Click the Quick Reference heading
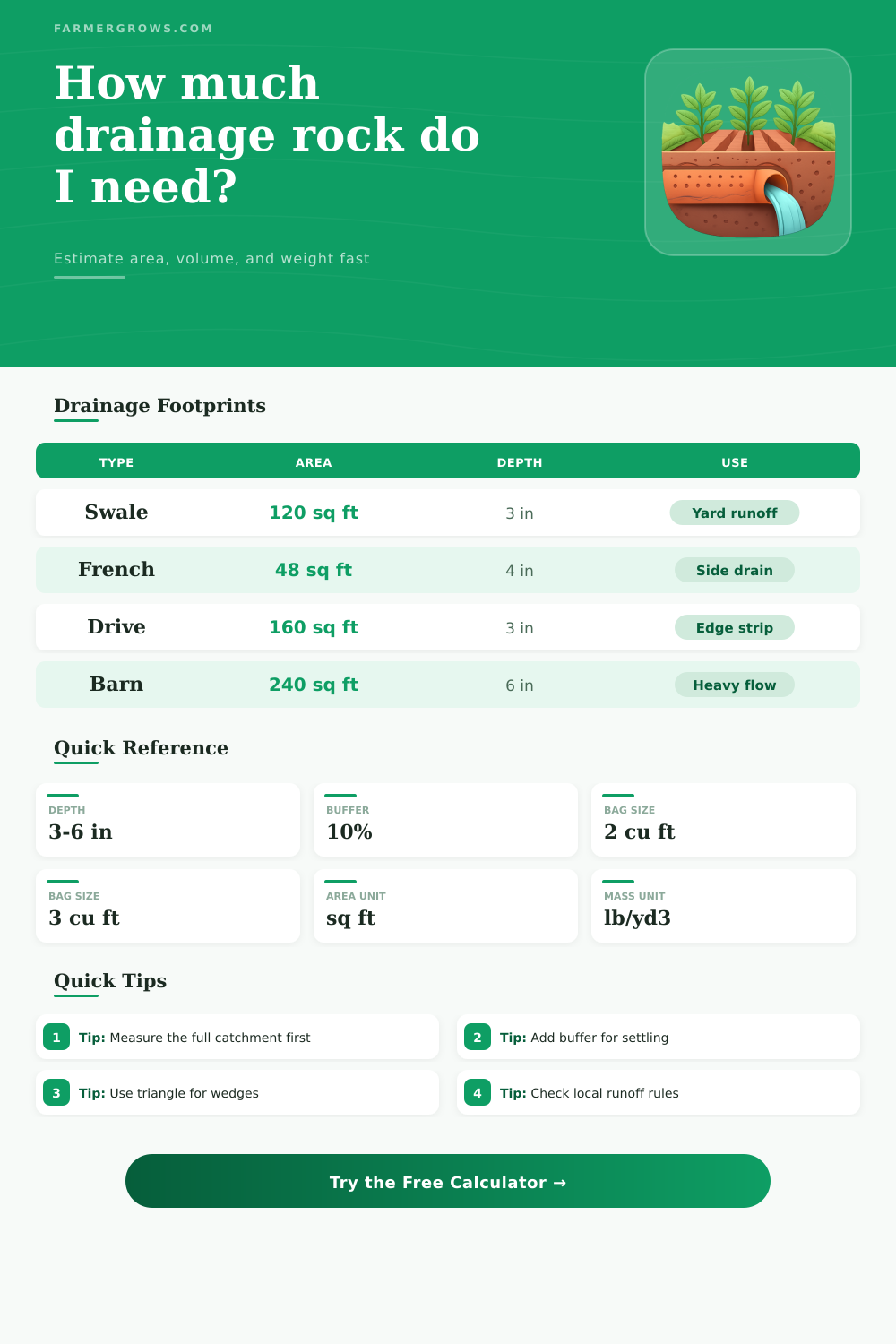Viewport: 896px width, 1344px height. pos(141,748)
